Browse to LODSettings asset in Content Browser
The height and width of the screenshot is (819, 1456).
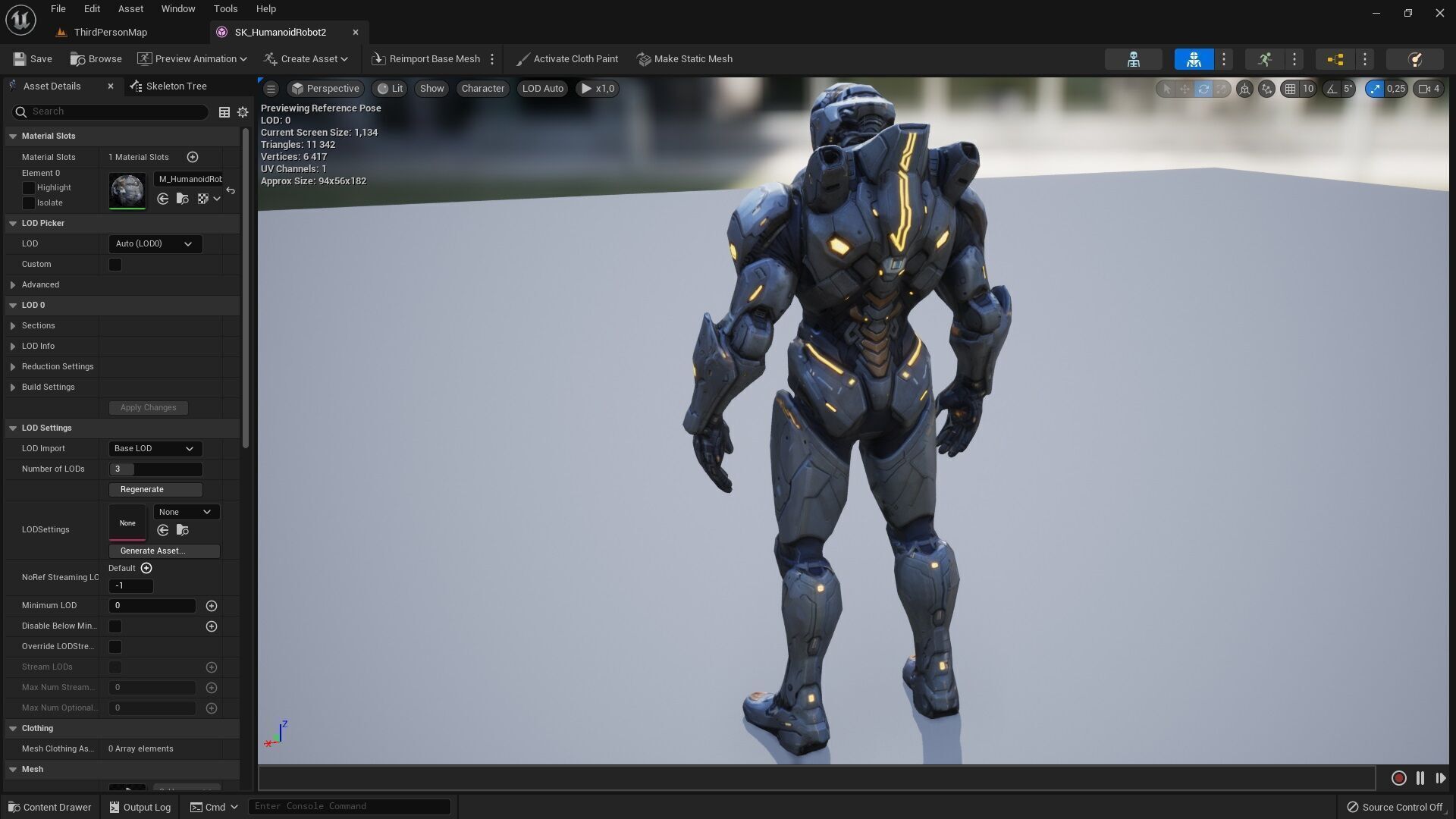click(182, 530)
